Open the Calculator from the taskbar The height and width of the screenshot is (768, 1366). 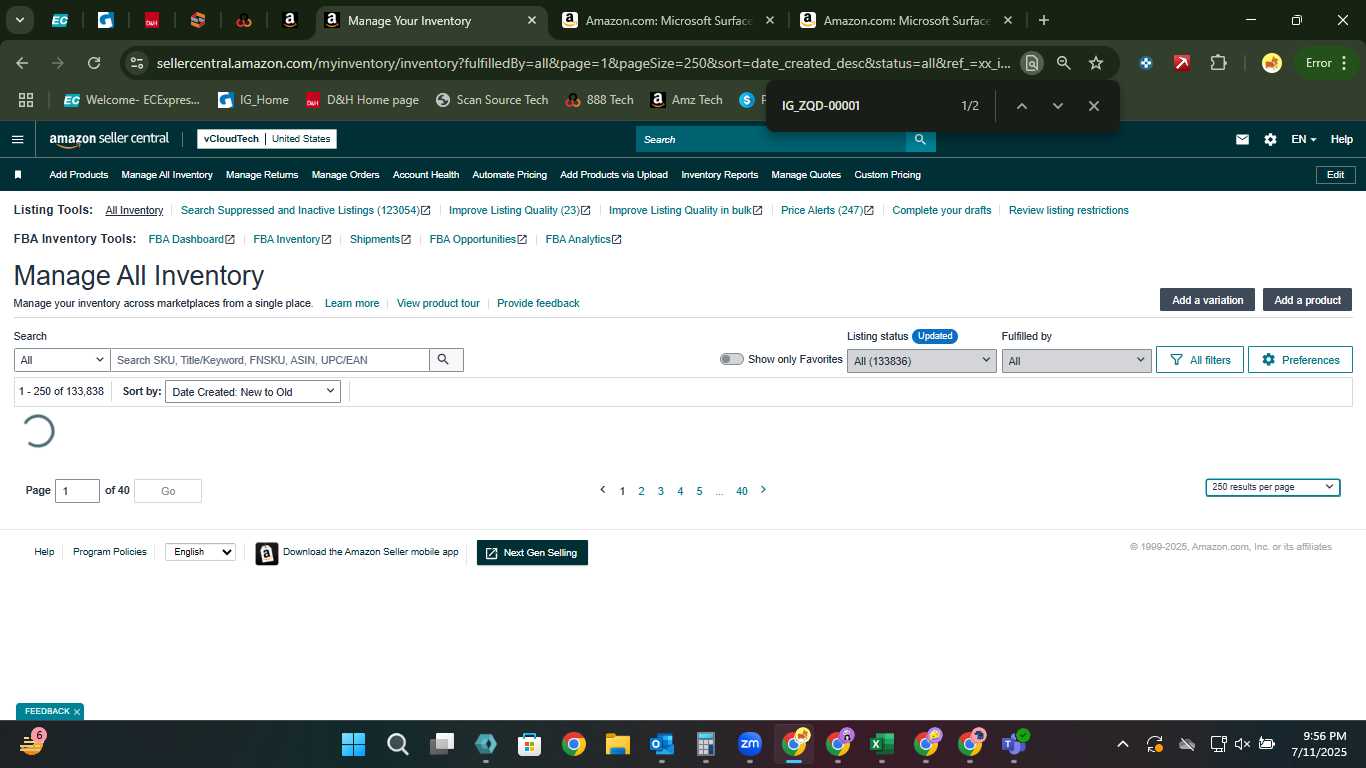(x=706, y=744)
